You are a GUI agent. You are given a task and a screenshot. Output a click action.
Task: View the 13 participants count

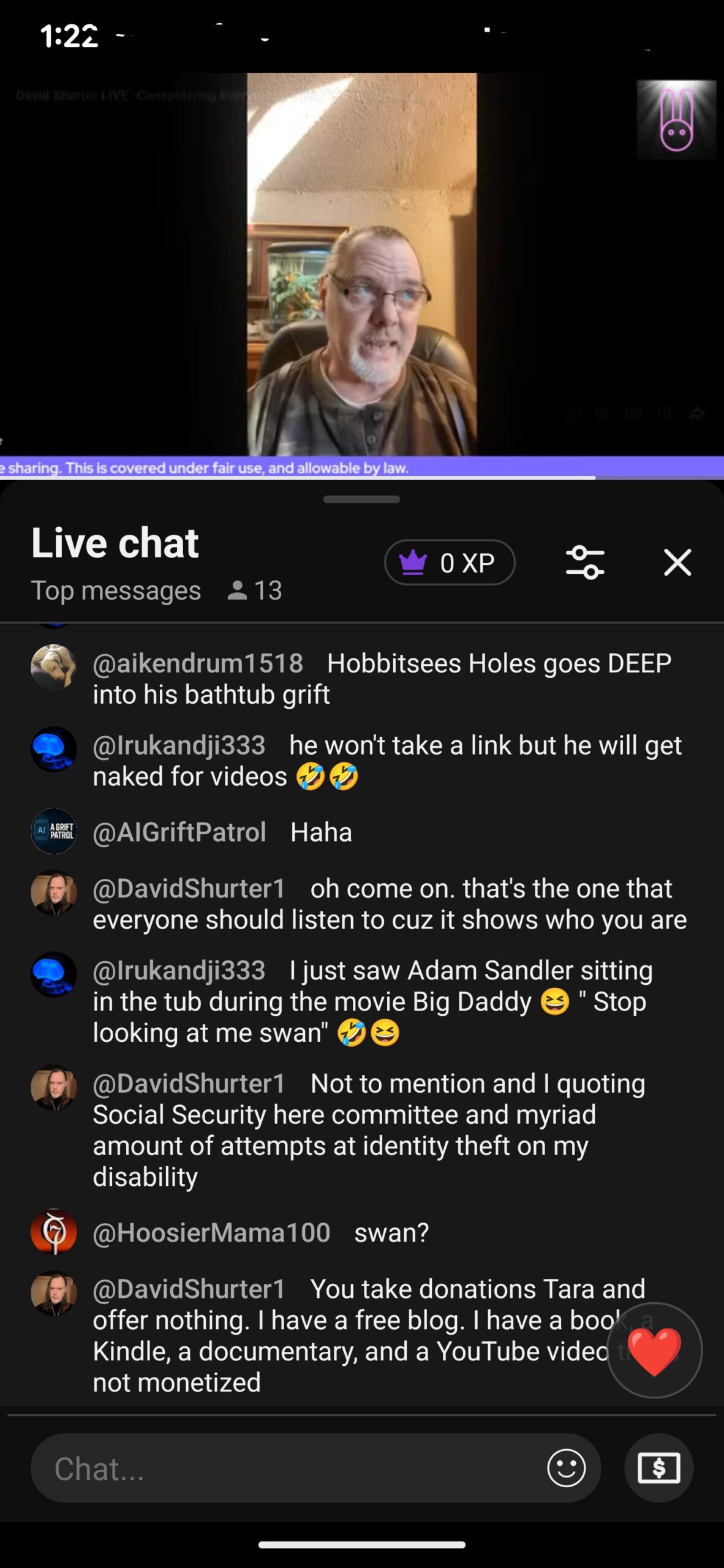coord(255,590)
